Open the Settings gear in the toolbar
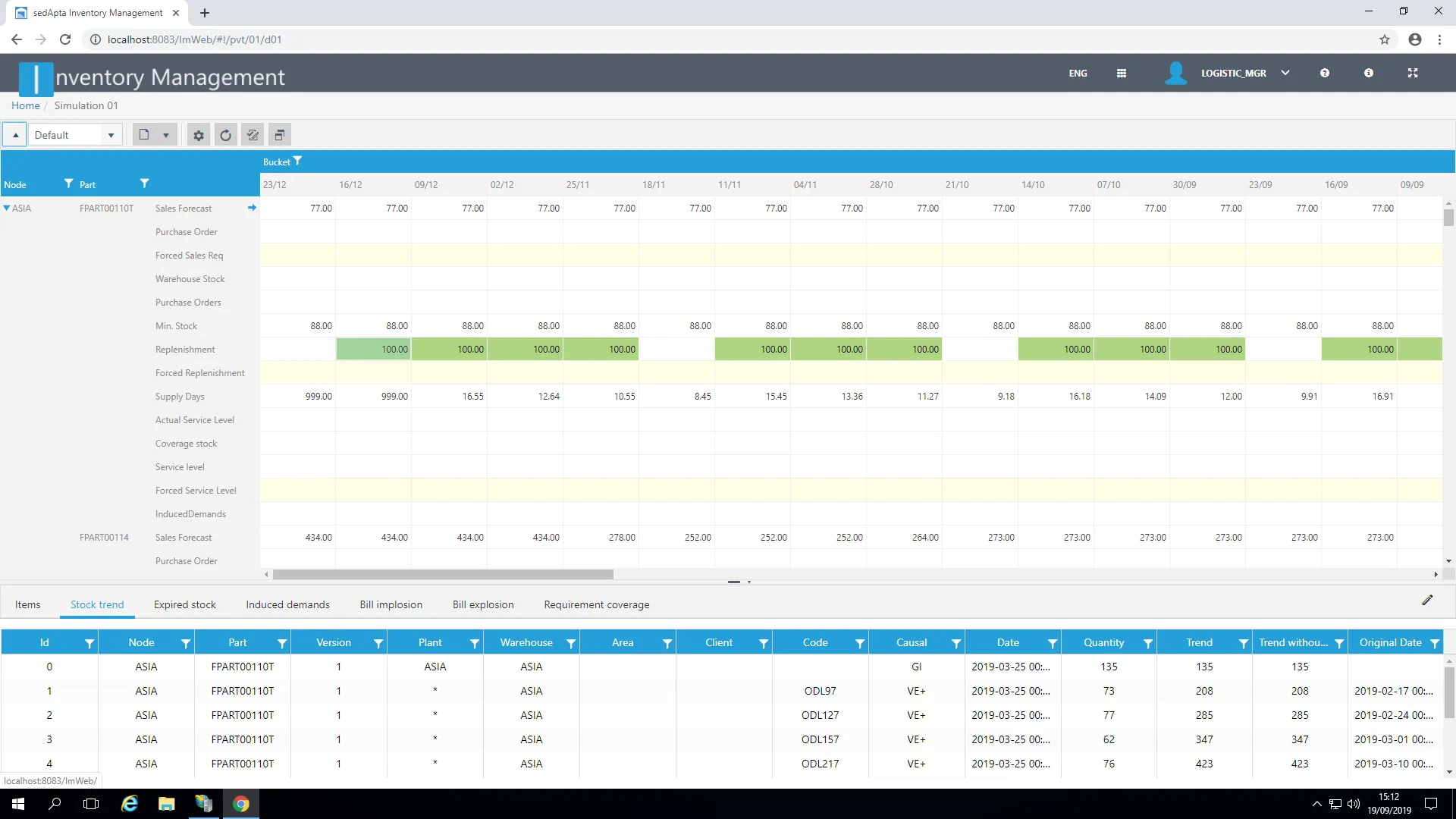This screenshot has height=819, width=1456. click(198, 135)
